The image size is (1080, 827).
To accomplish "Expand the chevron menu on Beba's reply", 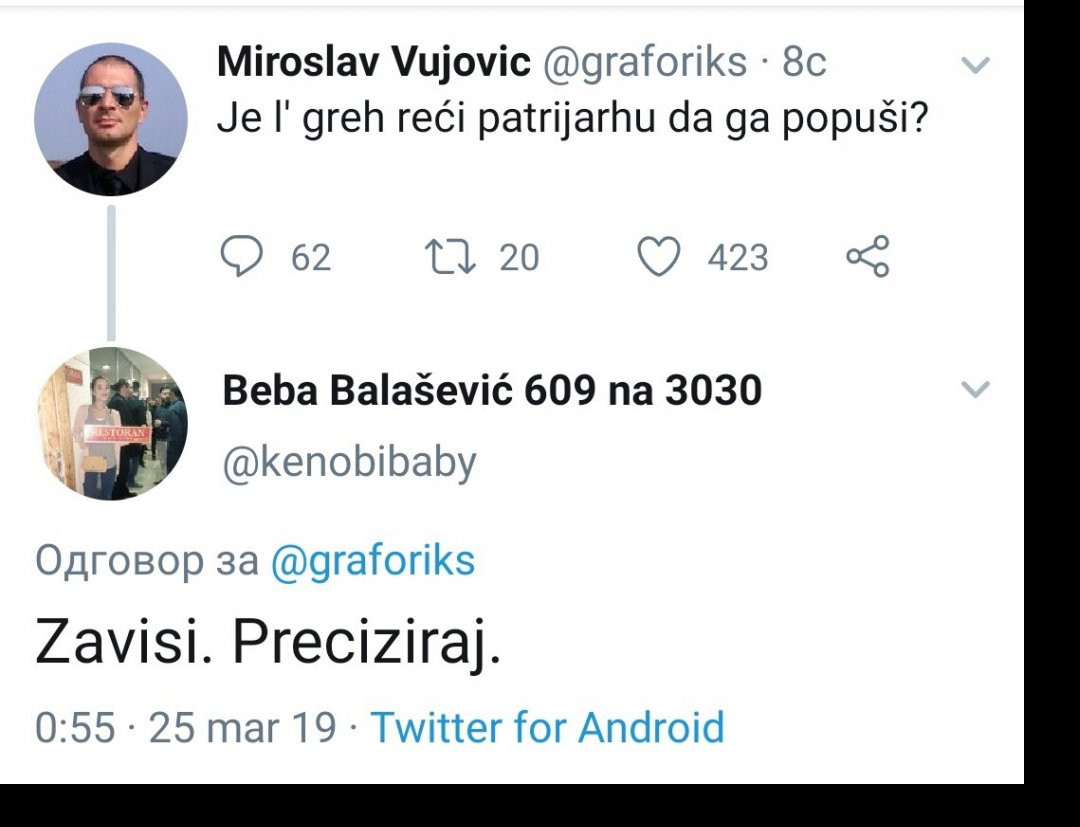I will (974, 390).
